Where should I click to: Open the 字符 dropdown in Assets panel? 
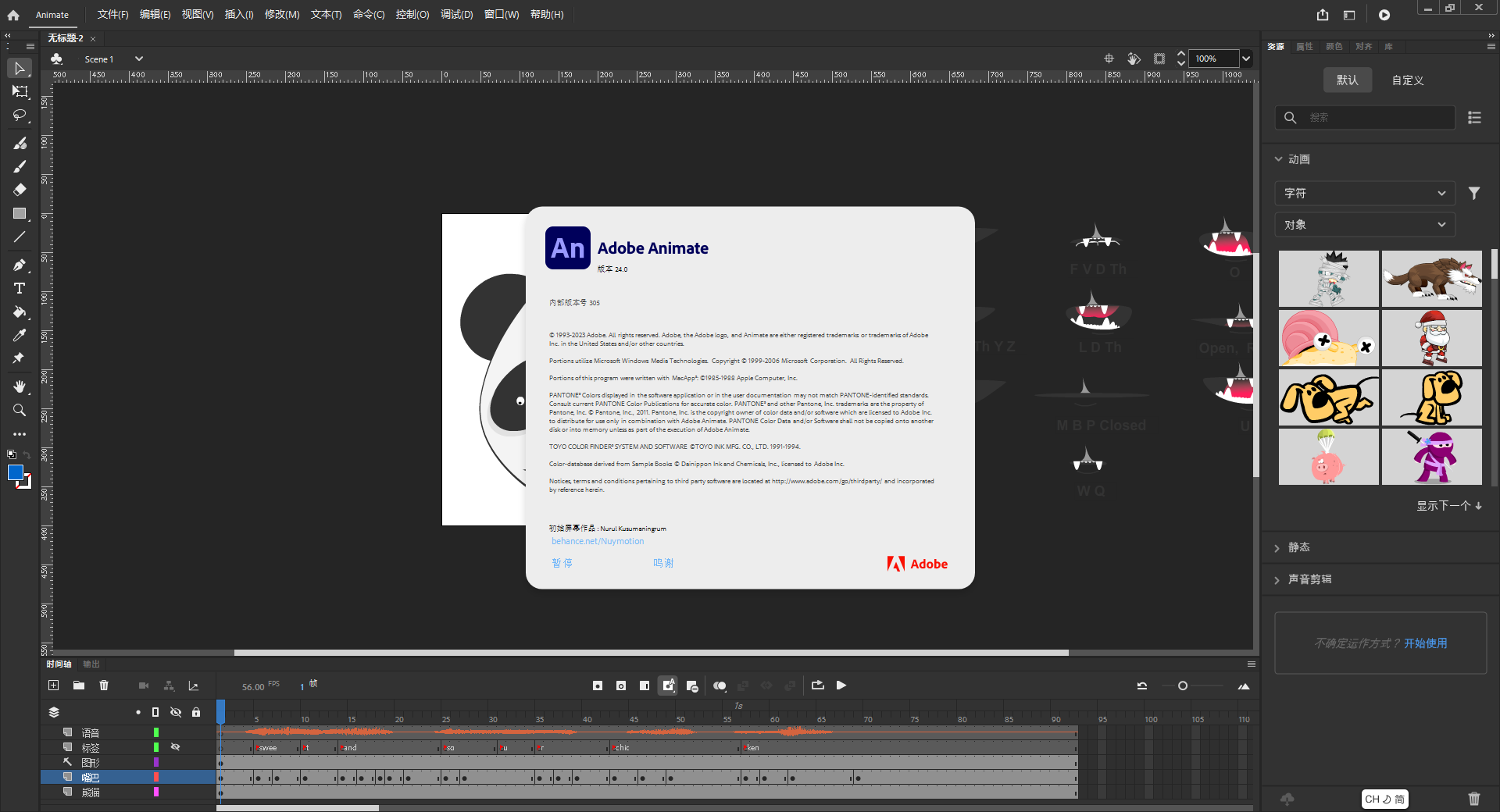pos(1365,193)
